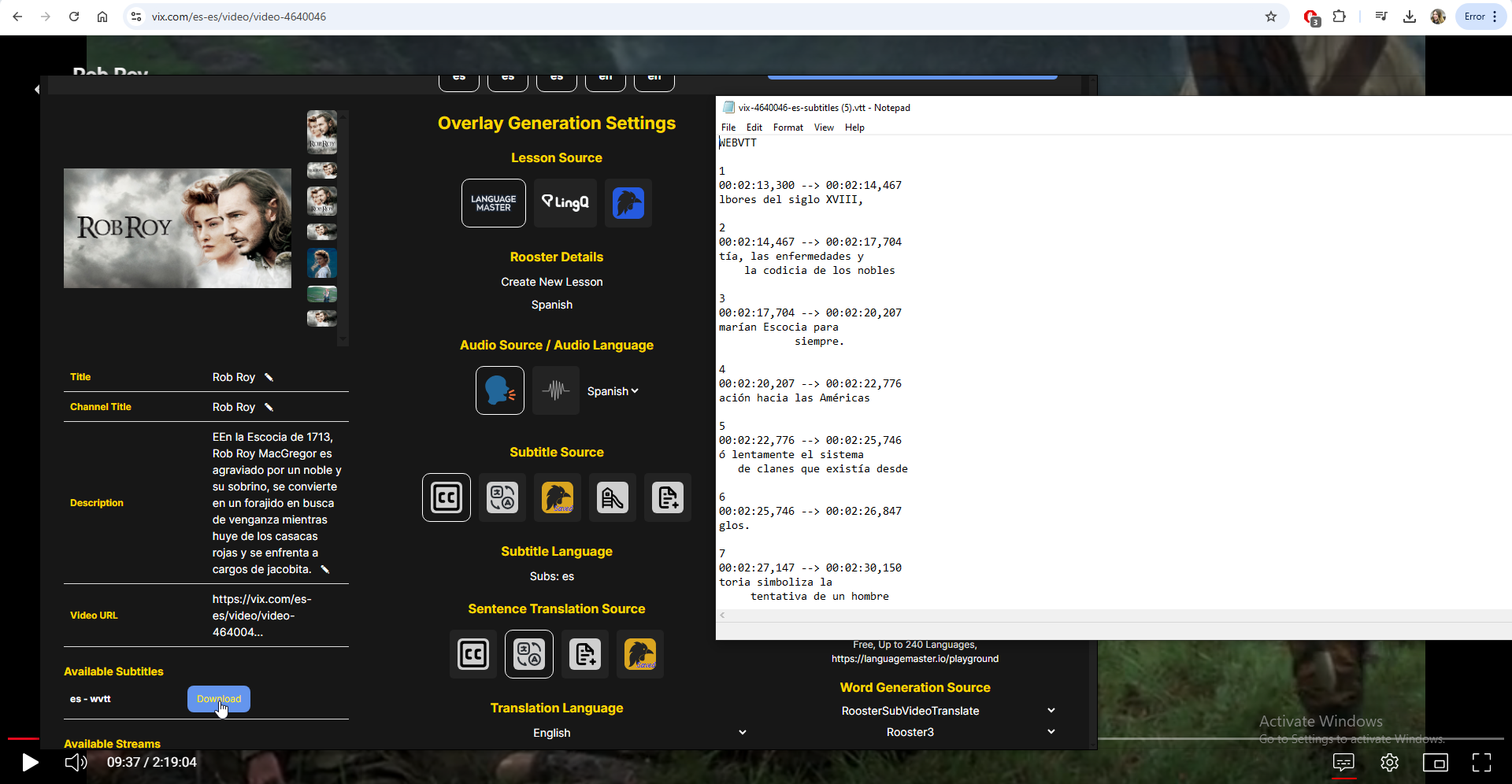
Task: Open the media control icon in Chrome toolbar
Action: (x=1380, y=17)
